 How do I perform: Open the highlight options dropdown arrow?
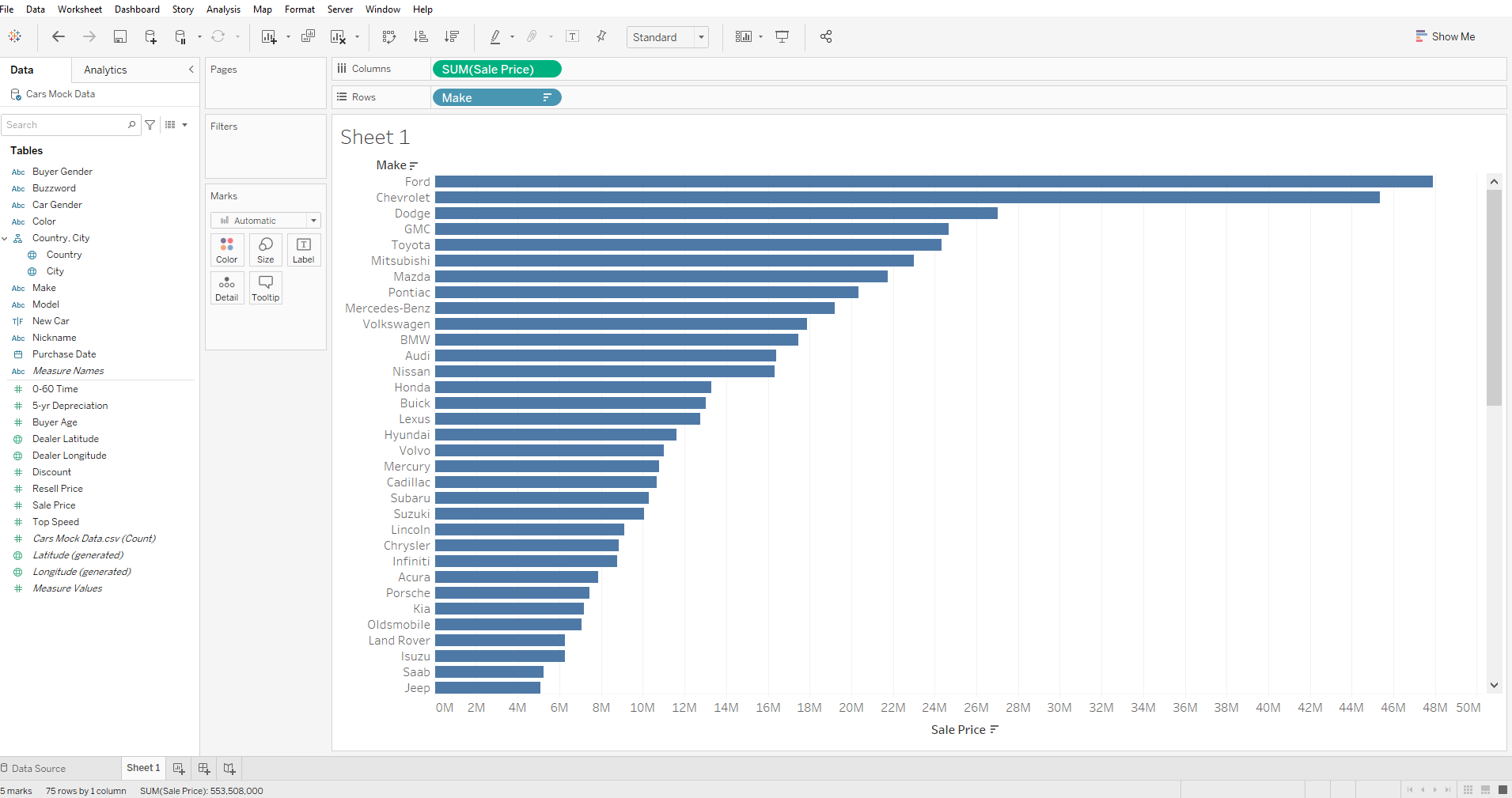click(512, 37)
